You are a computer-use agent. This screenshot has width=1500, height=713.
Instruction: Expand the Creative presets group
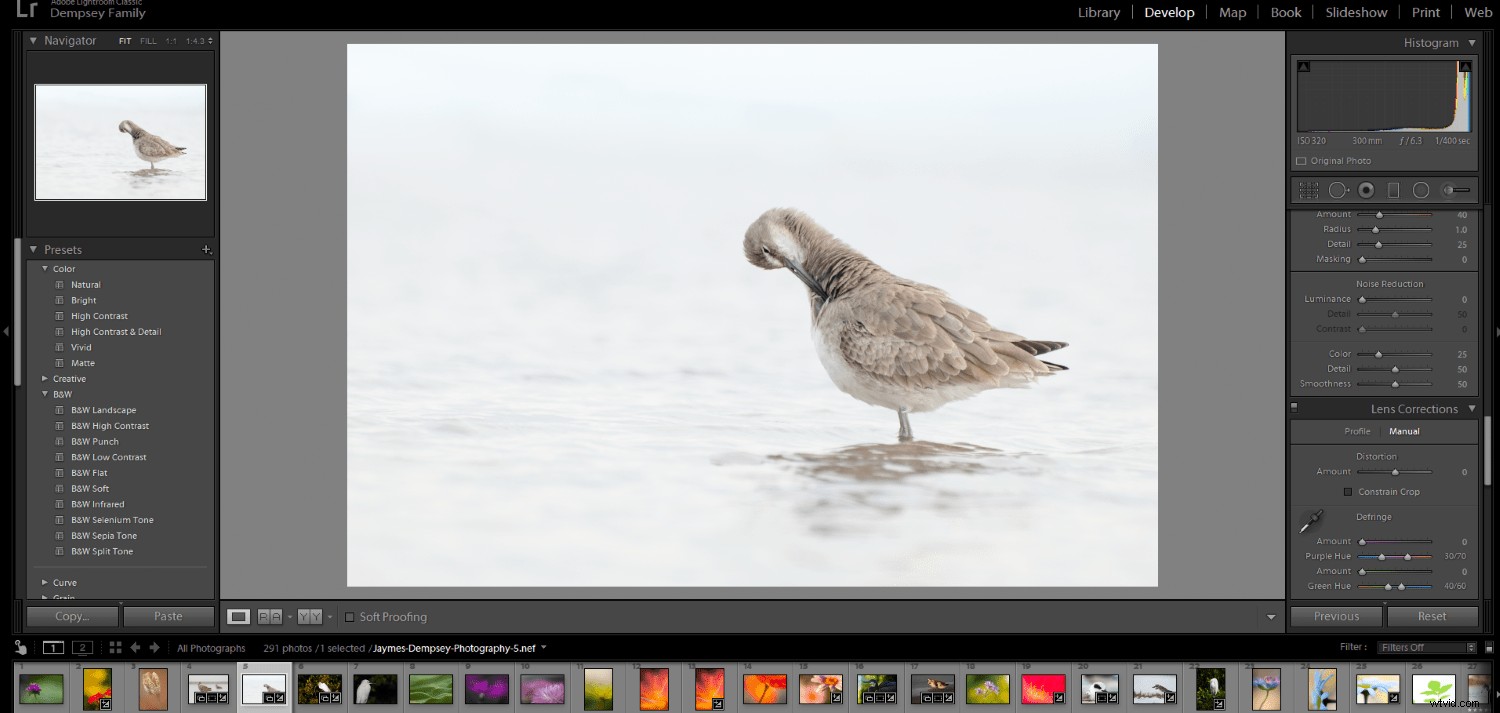tap(44, 378)
